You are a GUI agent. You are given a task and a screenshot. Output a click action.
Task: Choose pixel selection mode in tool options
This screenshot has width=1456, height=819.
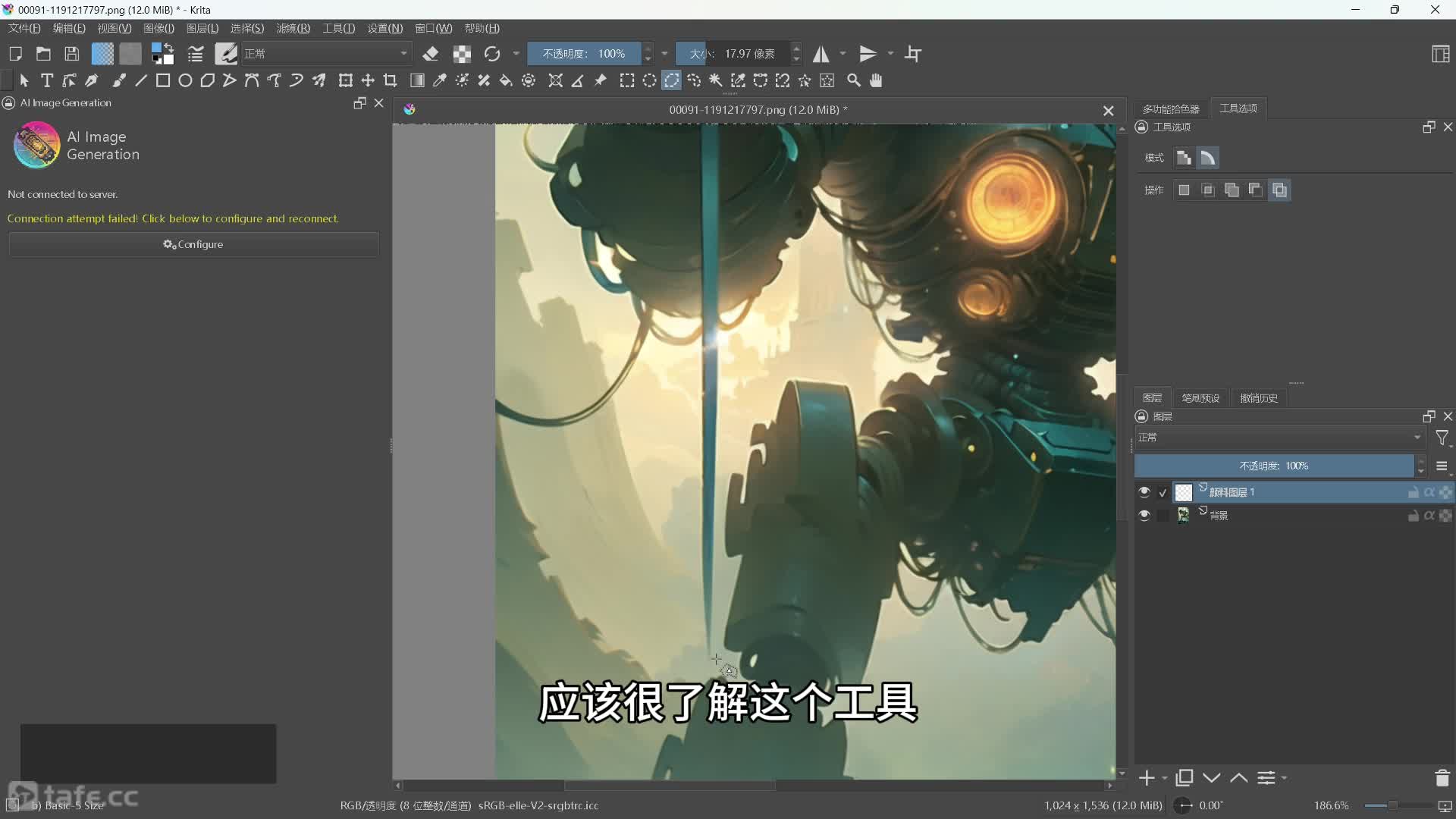pos(1184,158)
